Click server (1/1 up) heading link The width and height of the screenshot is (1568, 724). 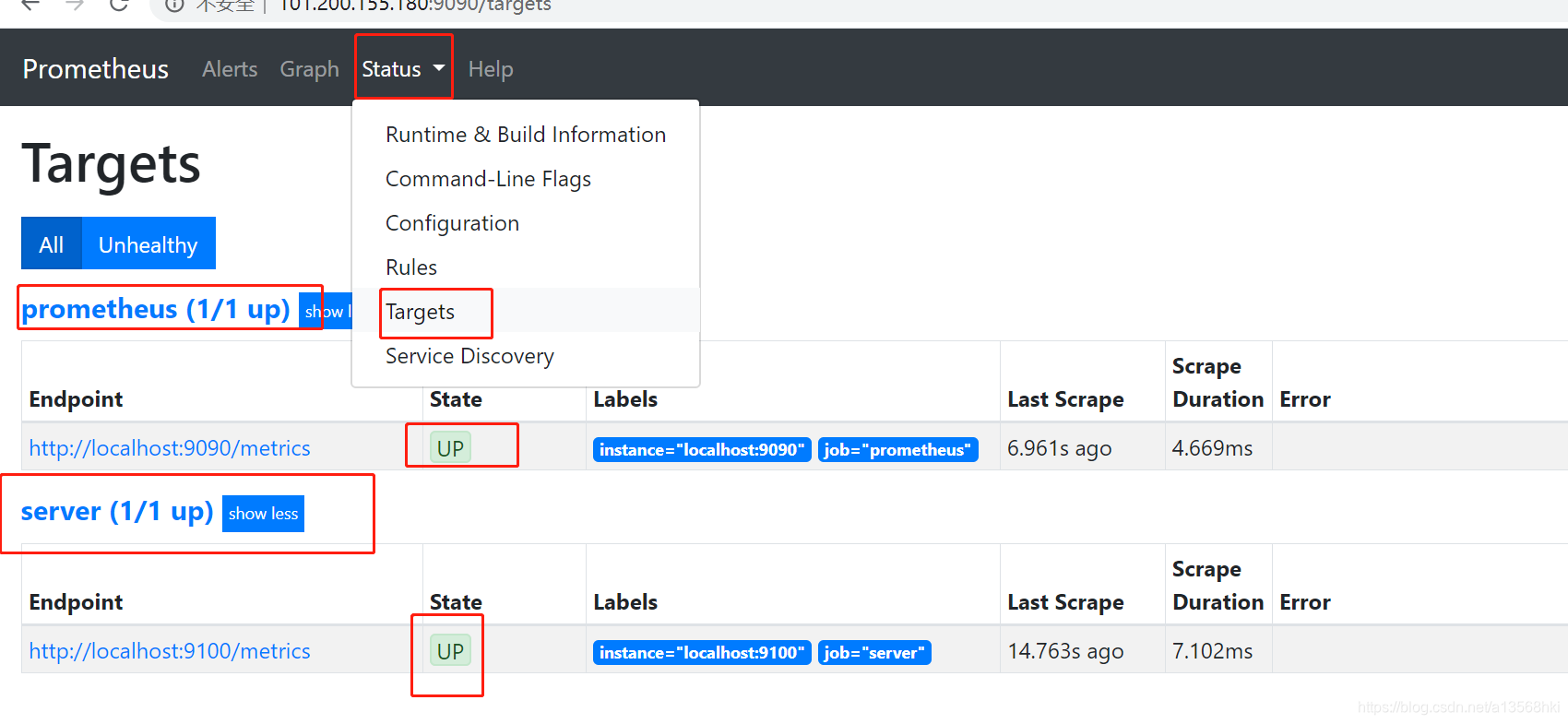(x=117, y=511)
